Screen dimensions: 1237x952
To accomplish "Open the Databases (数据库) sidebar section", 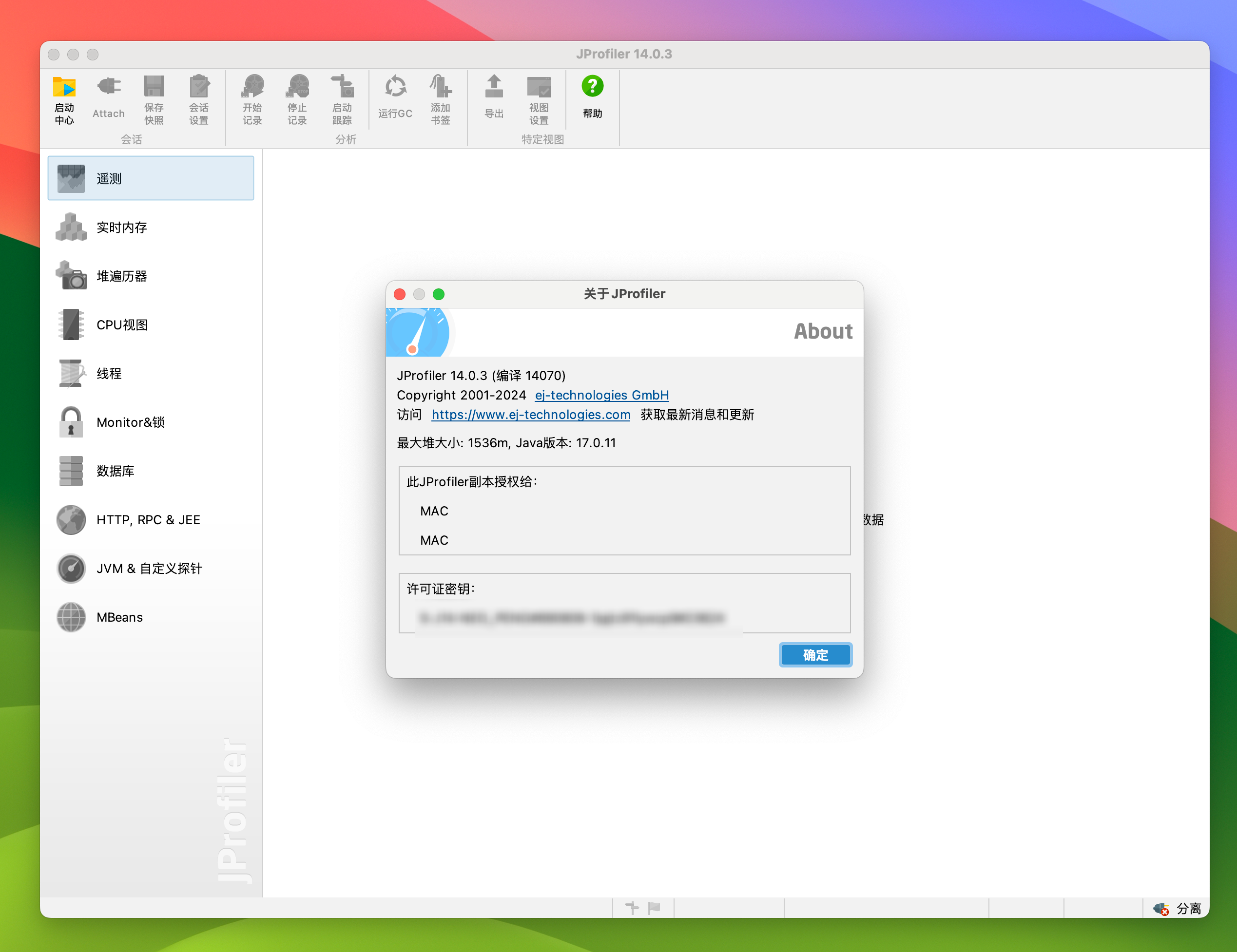I will point(151,471).
